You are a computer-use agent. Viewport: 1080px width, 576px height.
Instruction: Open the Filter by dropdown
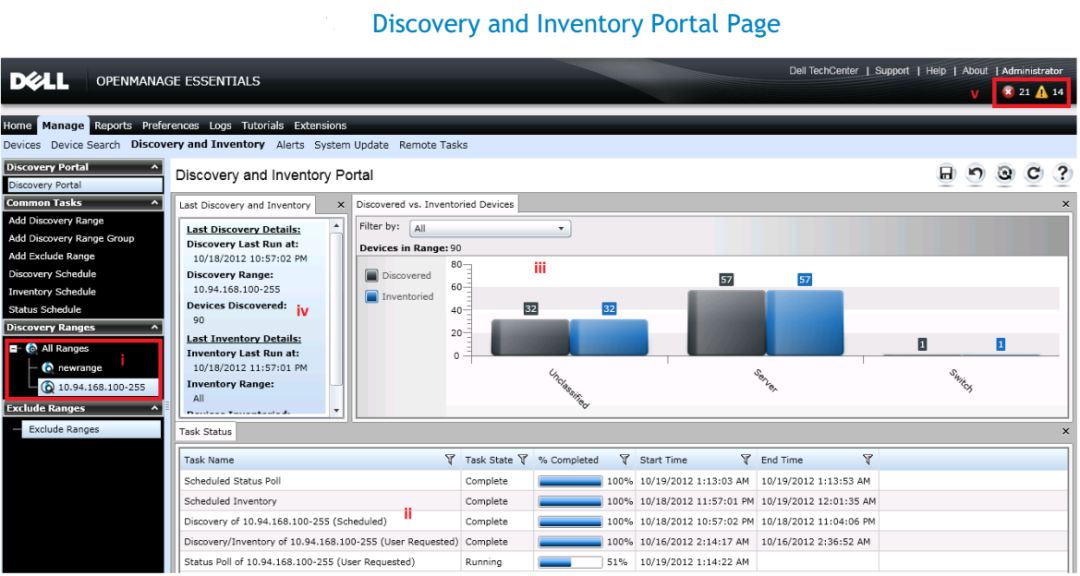tap(490, 229)
